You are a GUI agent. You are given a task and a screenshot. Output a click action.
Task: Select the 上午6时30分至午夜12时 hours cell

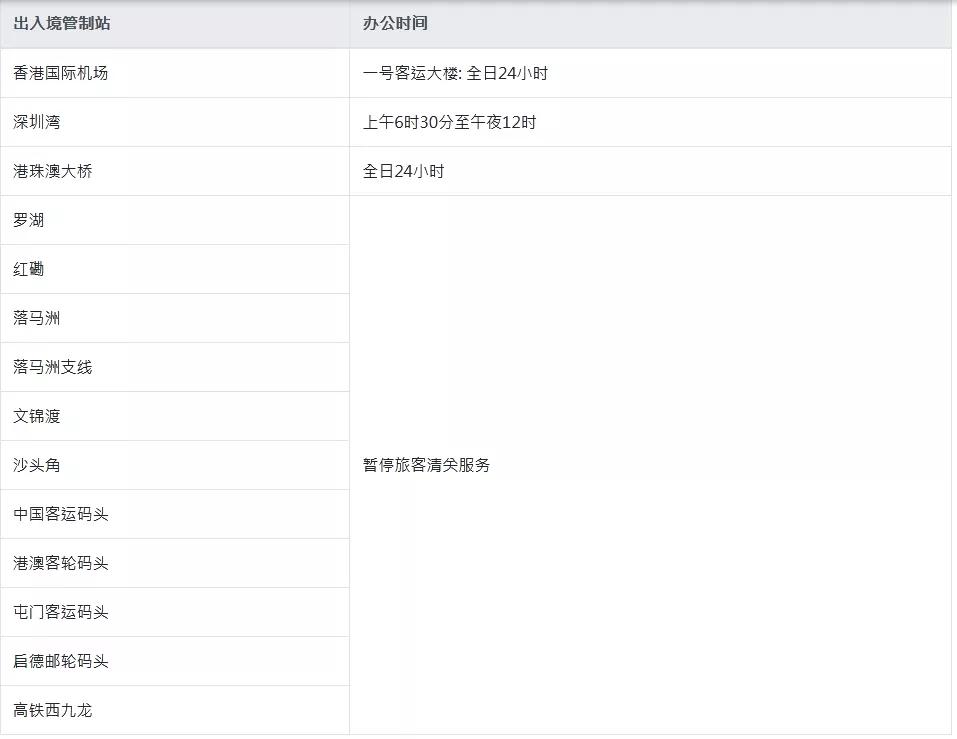click(x=449, y=122)
